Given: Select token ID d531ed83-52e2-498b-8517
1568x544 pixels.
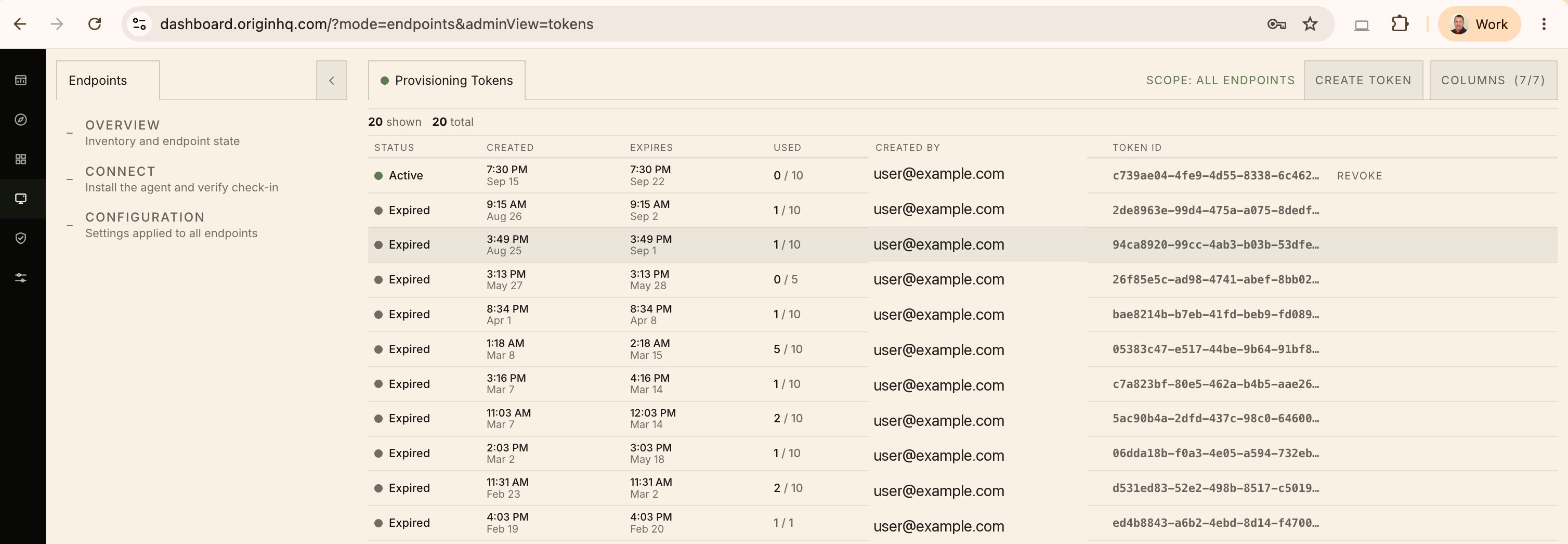Looking at the screenshot, I should [x=1215, y=488].
